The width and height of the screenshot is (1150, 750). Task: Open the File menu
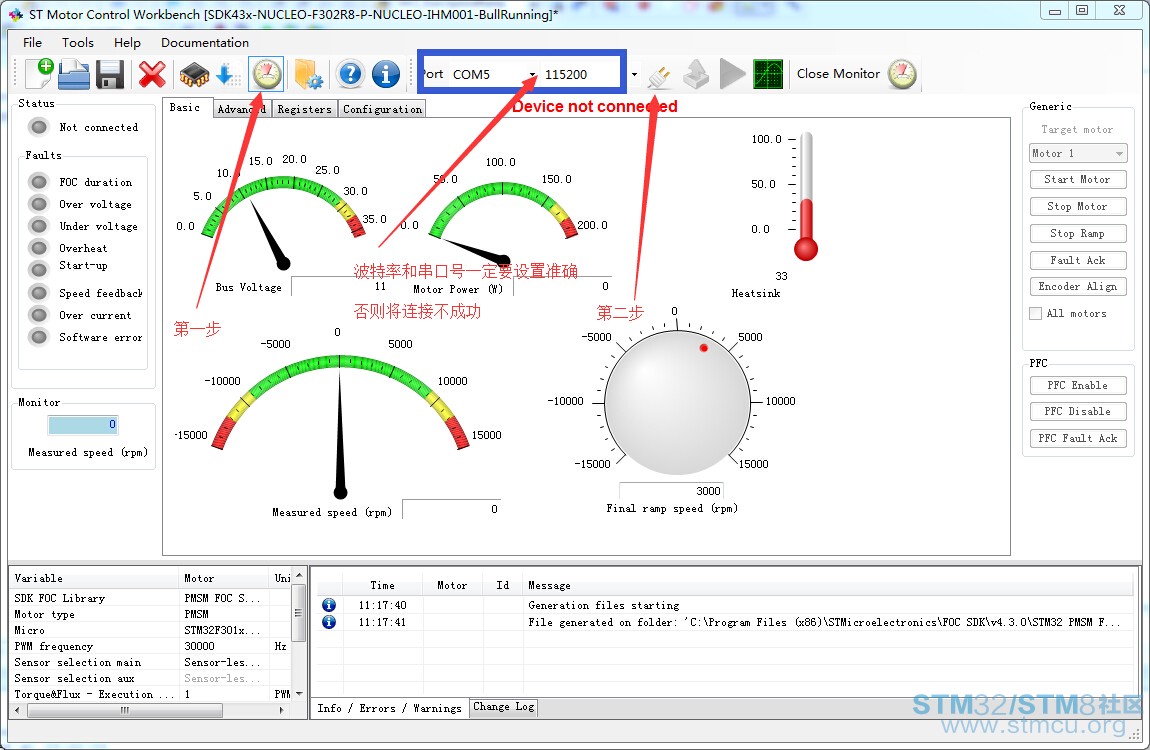(32, 43)
